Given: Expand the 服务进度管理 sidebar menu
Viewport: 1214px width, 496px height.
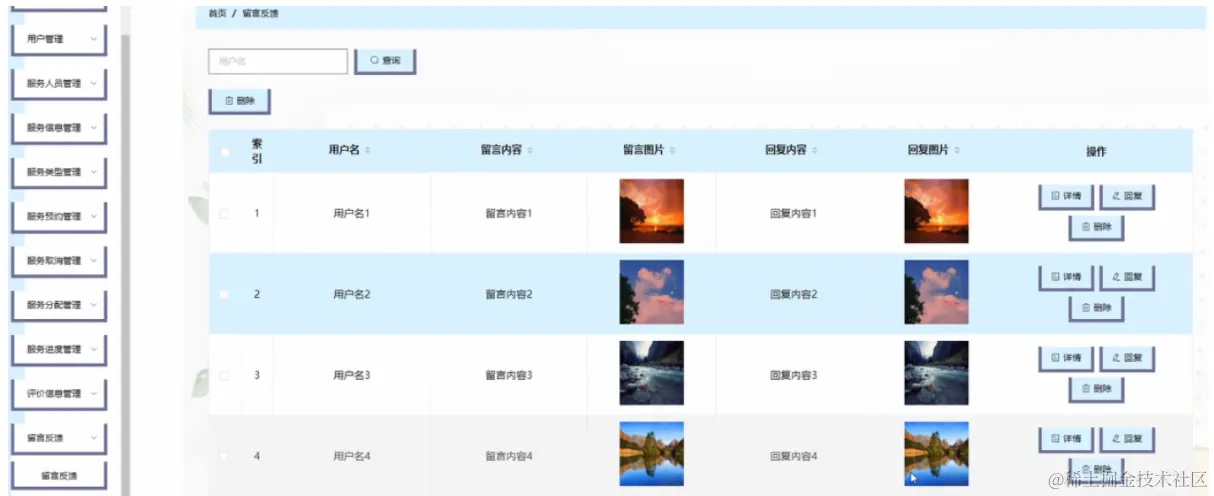Looking at the screenshot, I should pos(59,349).
